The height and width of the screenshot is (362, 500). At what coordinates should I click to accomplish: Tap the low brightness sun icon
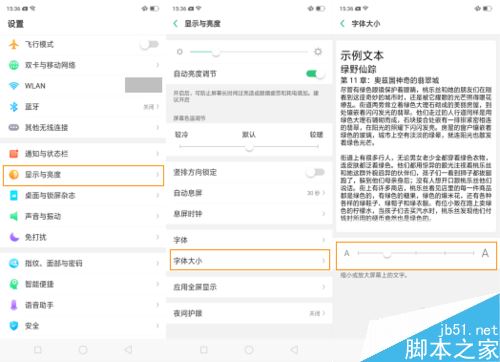(180, 52)
